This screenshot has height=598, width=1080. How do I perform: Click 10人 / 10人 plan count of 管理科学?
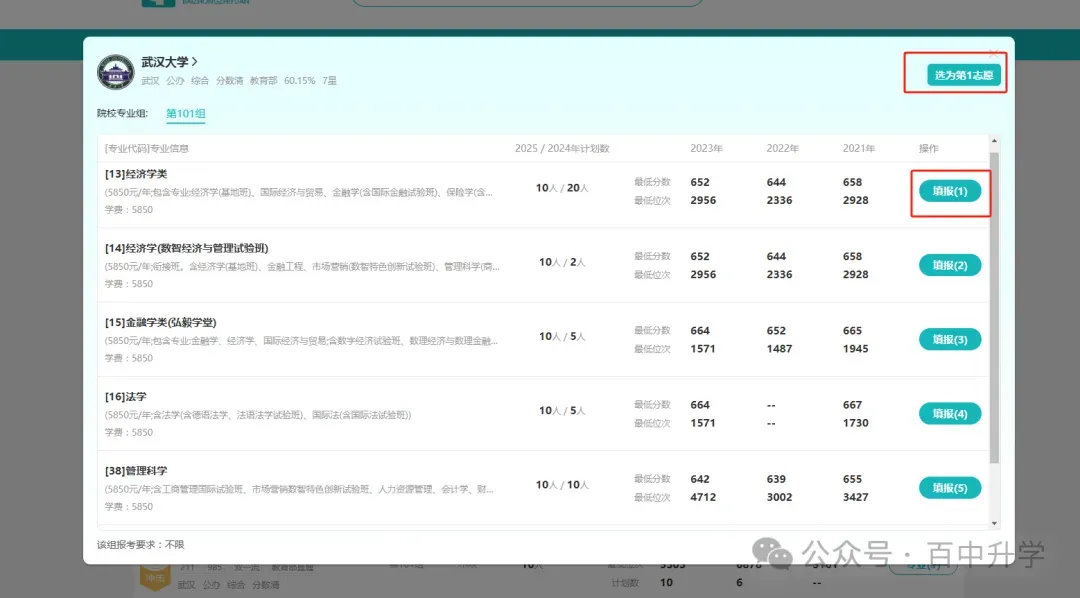562,484
